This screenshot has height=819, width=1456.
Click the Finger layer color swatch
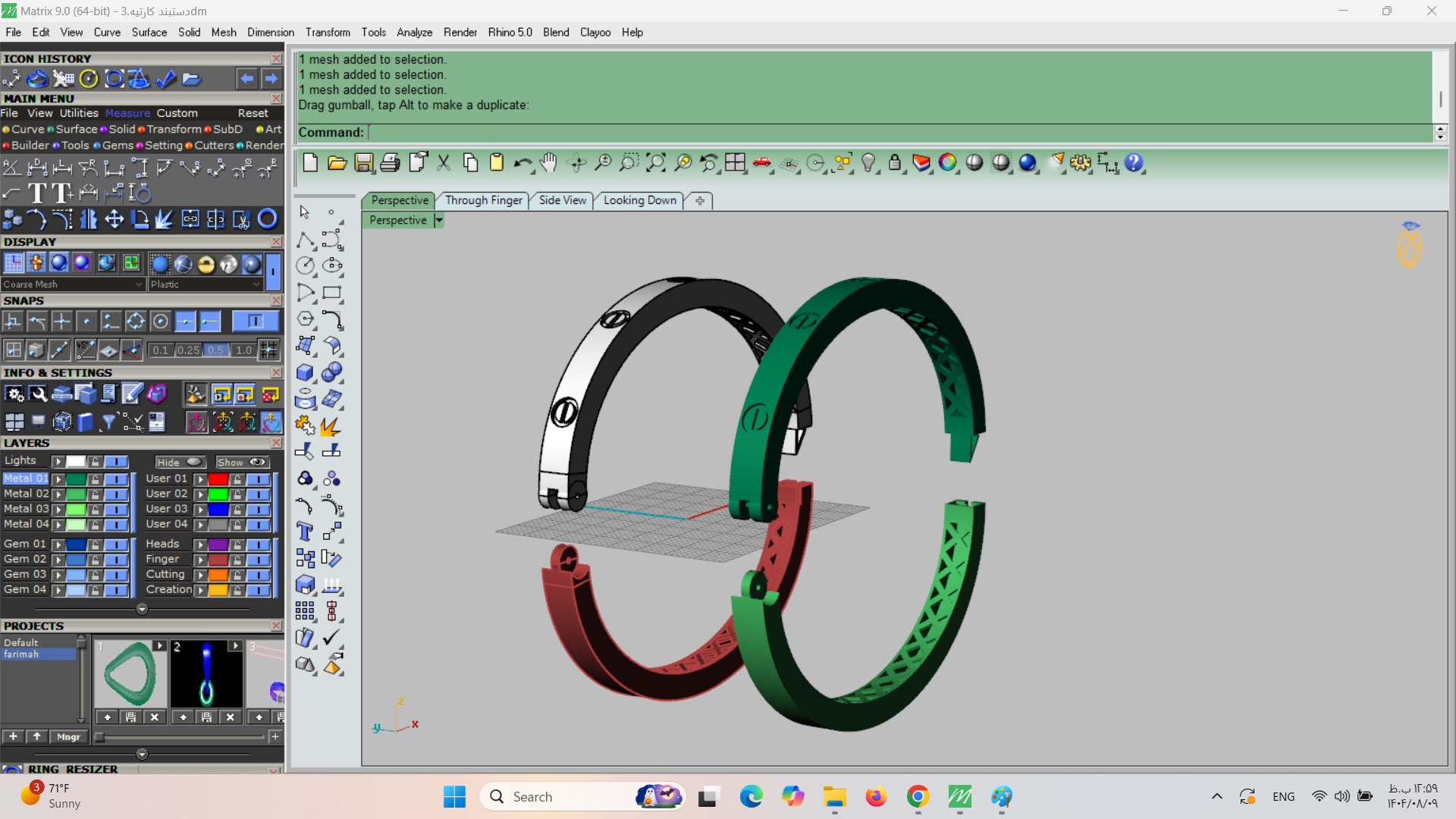tap(218, 560)
